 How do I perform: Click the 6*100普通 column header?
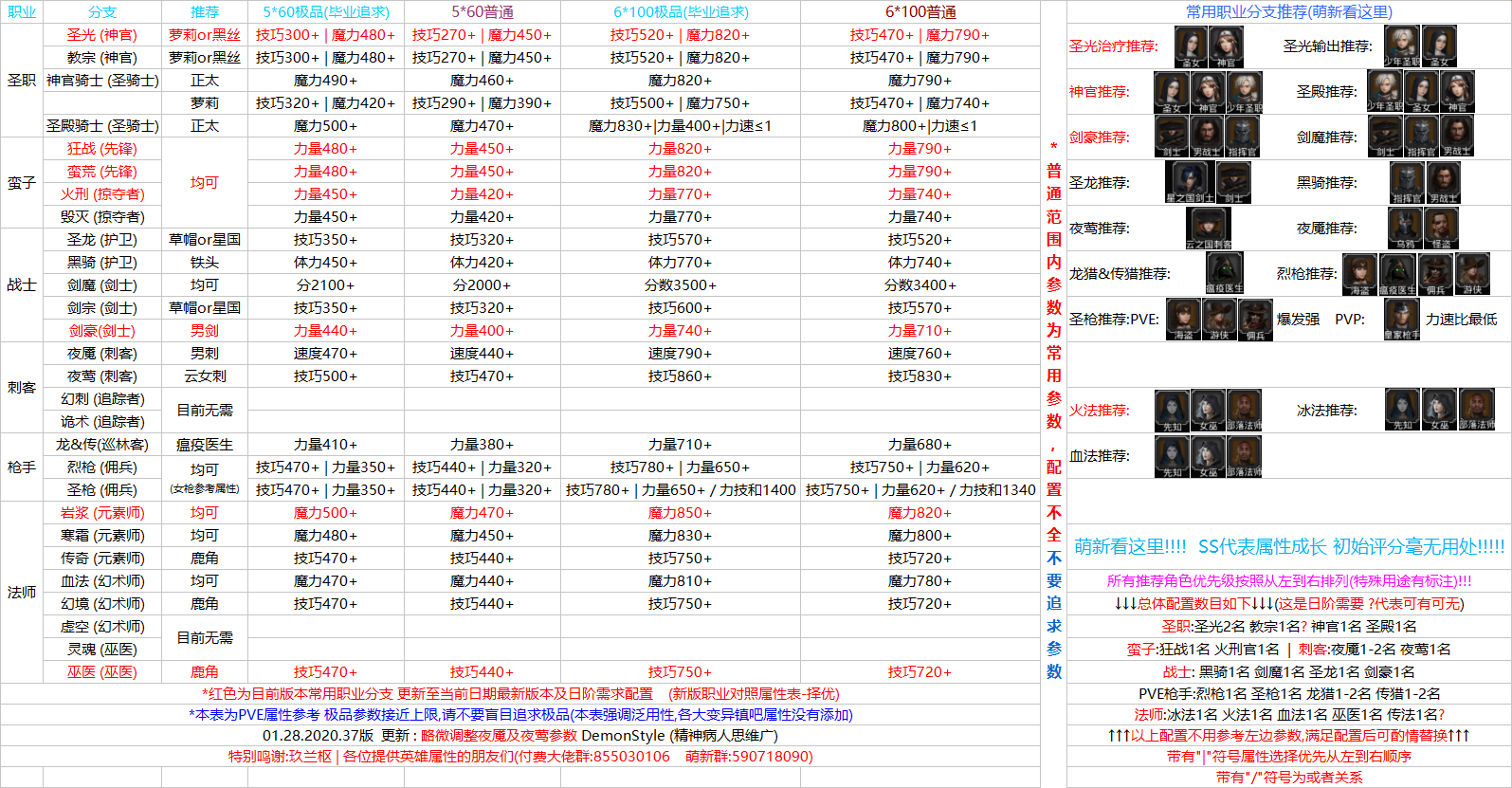[920, 12]
